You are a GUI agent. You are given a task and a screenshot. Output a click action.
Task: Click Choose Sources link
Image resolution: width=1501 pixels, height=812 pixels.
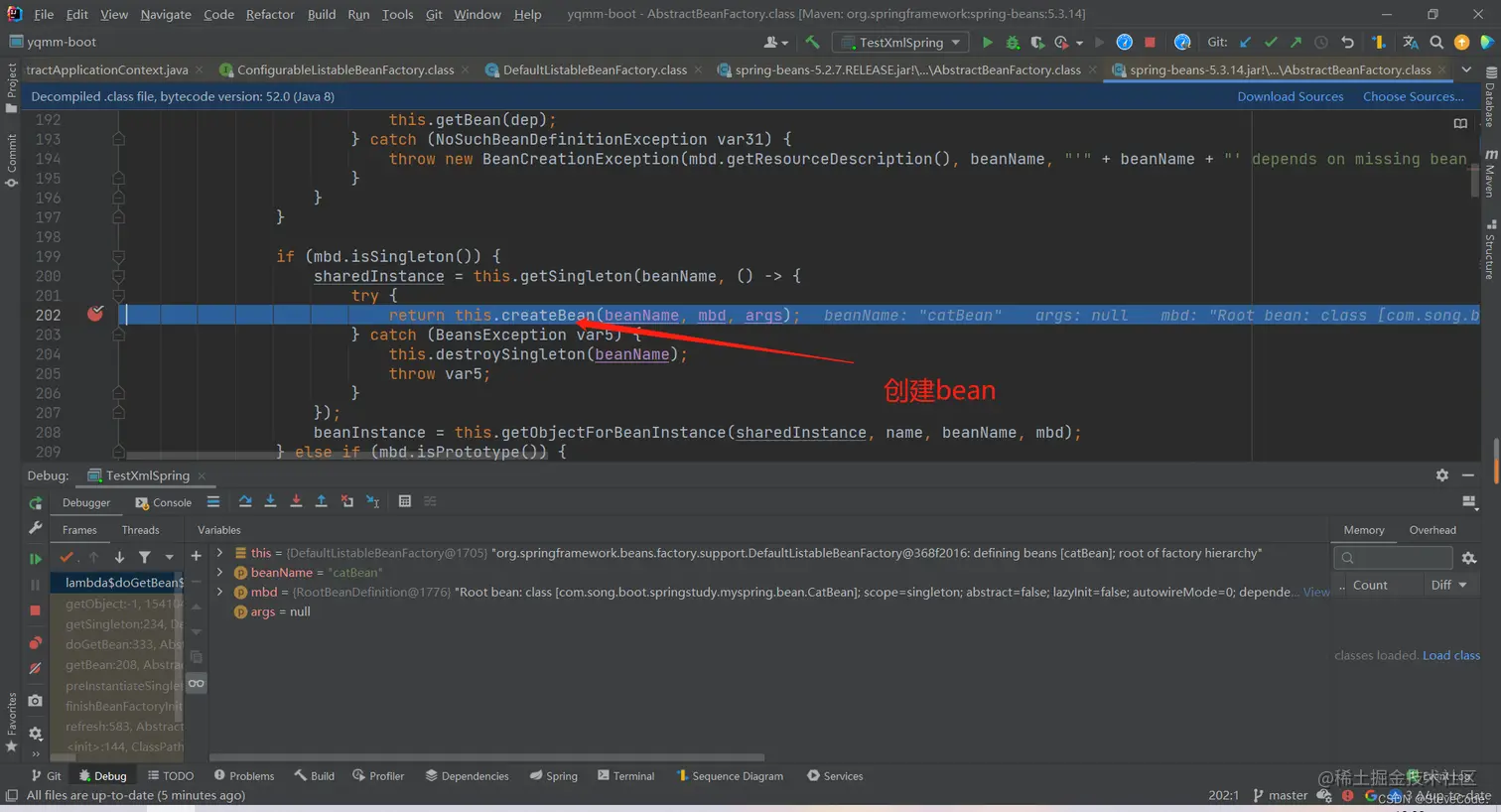click(x=1414, y=96)
